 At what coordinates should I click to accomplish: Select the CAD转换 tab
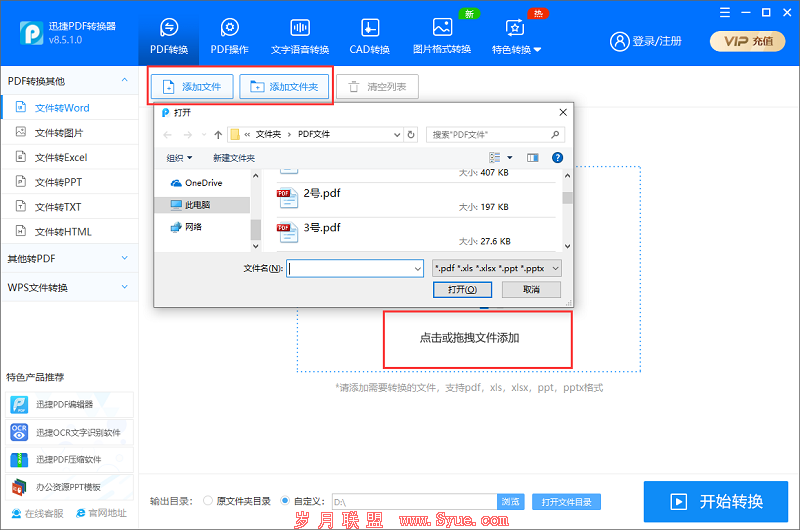coord(369,36)
